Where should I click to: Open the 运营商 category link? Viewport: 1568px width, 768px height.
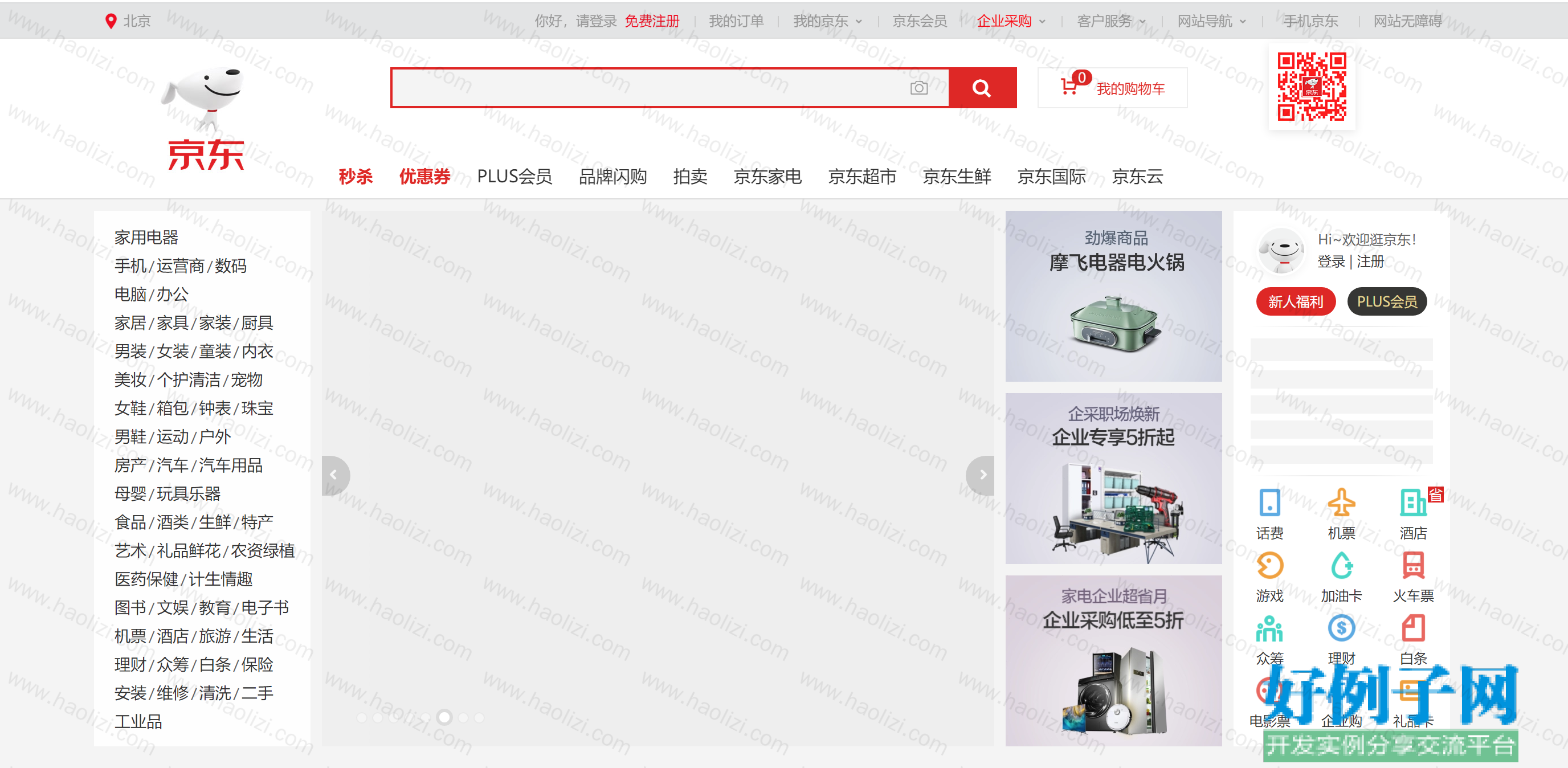(x=180, y=266)
